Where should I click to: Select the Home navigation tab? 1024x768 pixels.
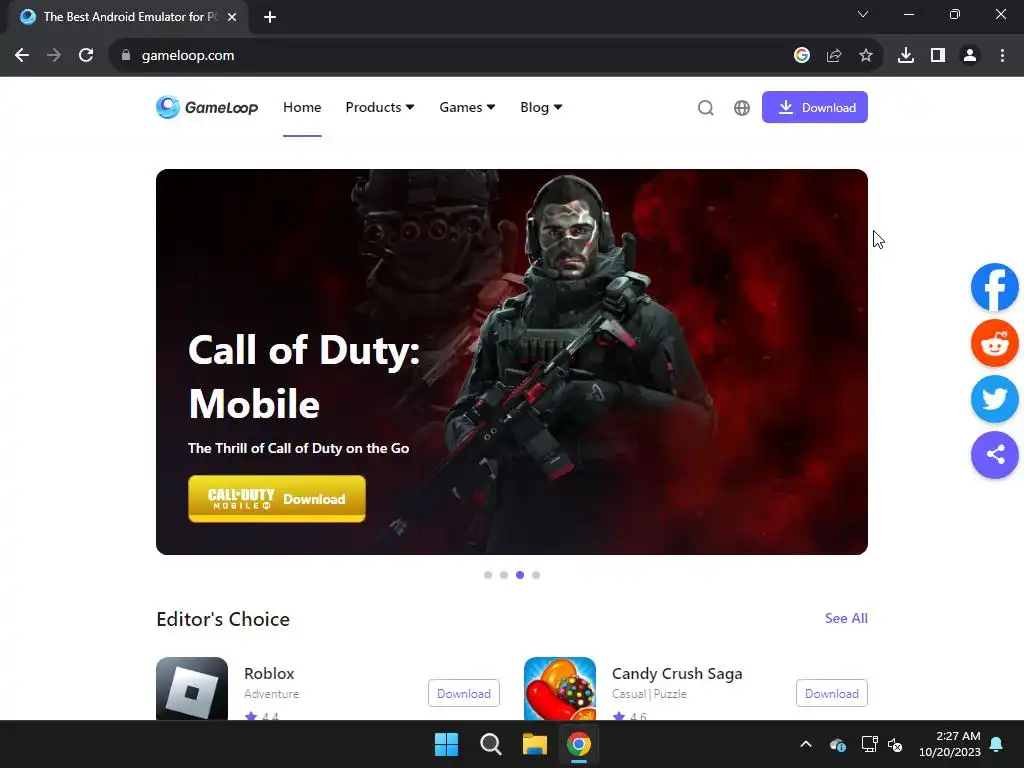pos(302,107)
